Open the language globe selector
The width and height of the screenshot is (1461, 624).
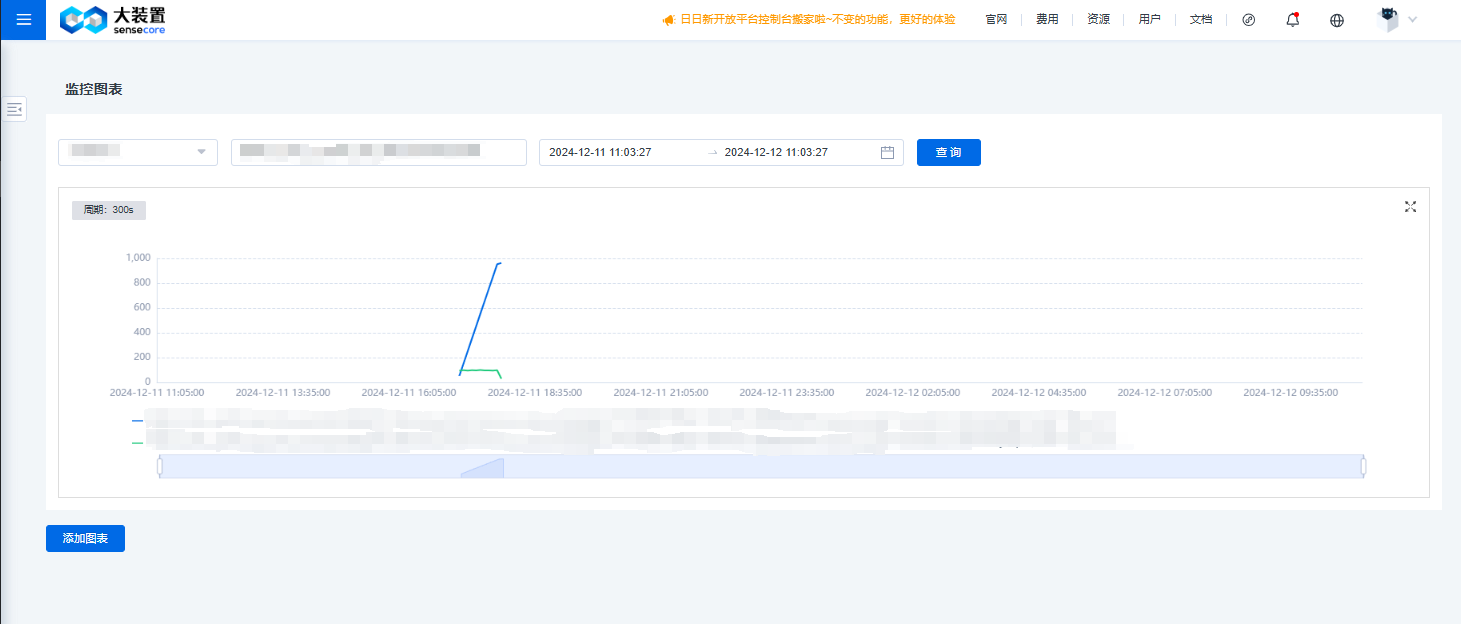tap(1336, 19)
